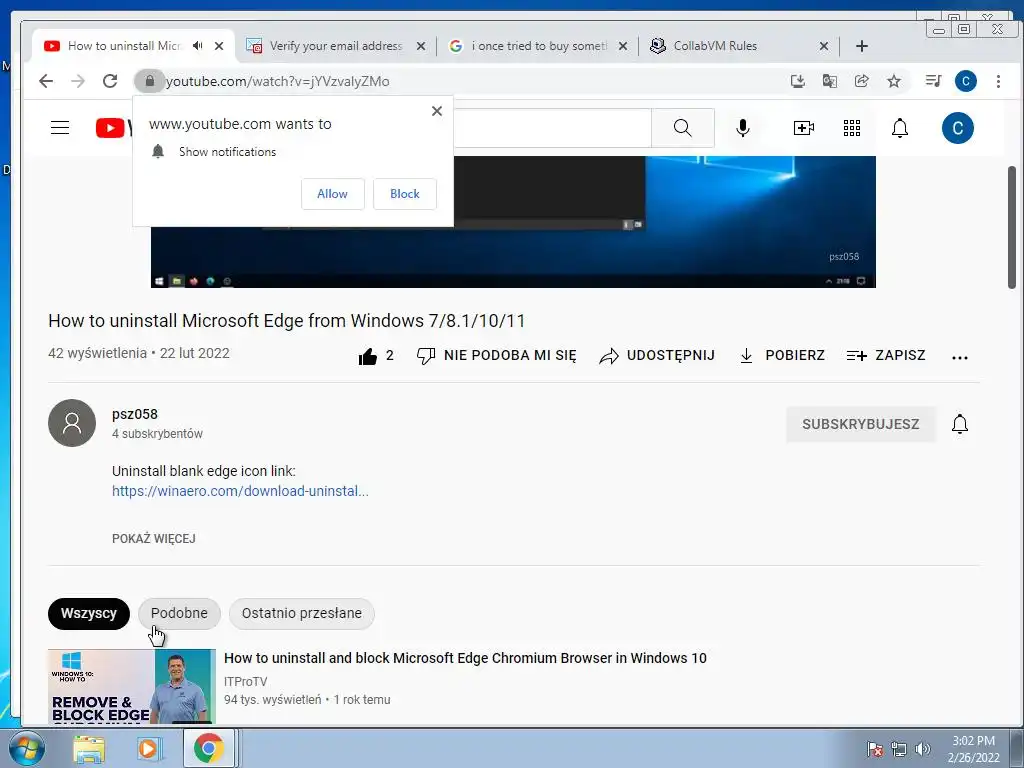
Task: Click the browser forward arrow
Action: coord(78,81)
